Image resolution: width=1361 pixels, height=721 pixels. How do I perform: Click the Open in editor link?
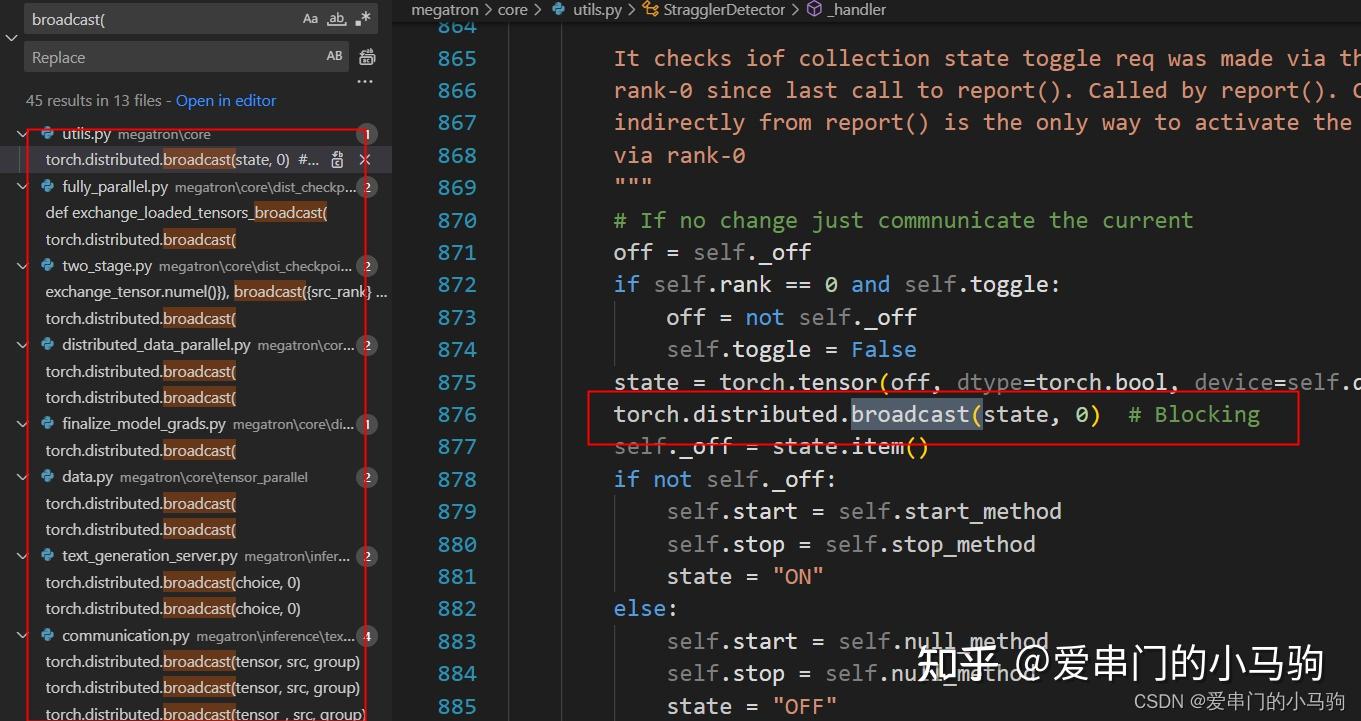tap(225, 100)
